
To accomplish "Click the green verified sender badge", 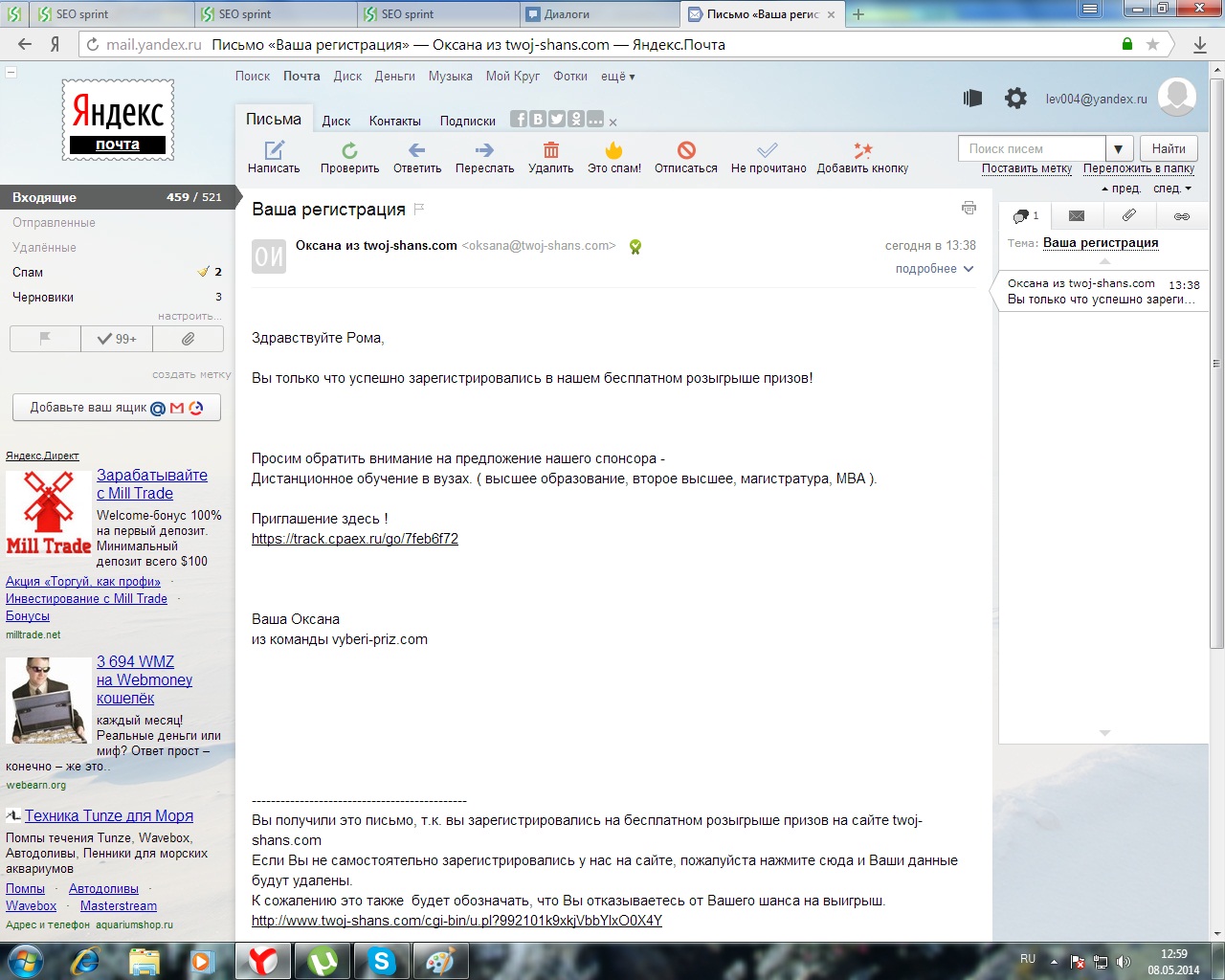I will pyautogui.click(x=635, y=247).
